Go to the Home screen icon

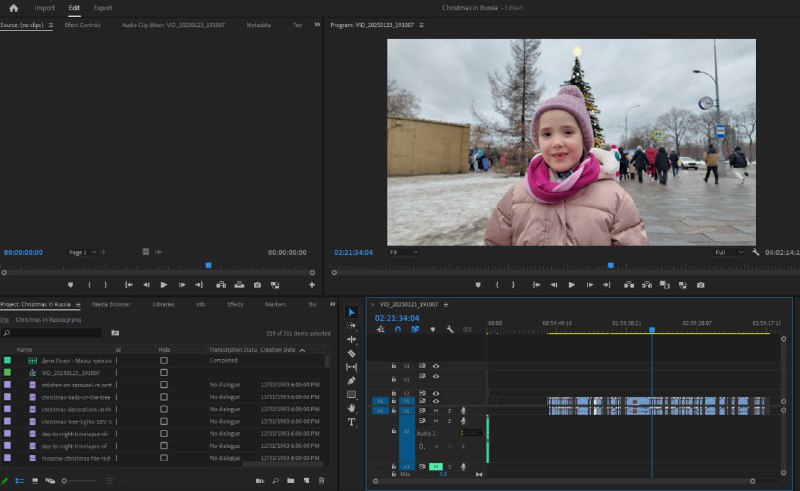pyautogui.click(x=14, y=8)
